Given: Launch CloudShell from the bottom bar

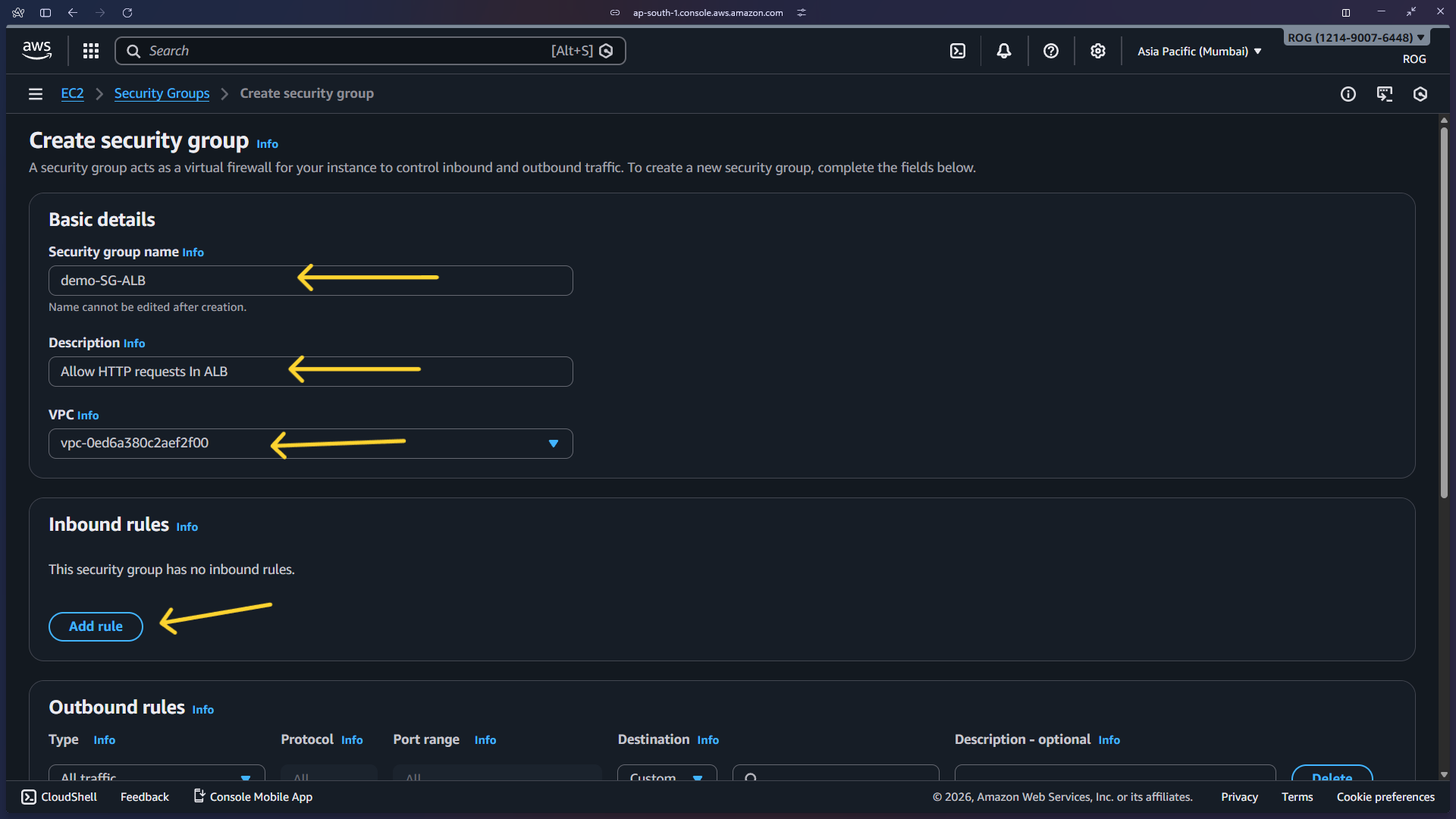Looking at the screenshot, I should click(x=58, y=796).
